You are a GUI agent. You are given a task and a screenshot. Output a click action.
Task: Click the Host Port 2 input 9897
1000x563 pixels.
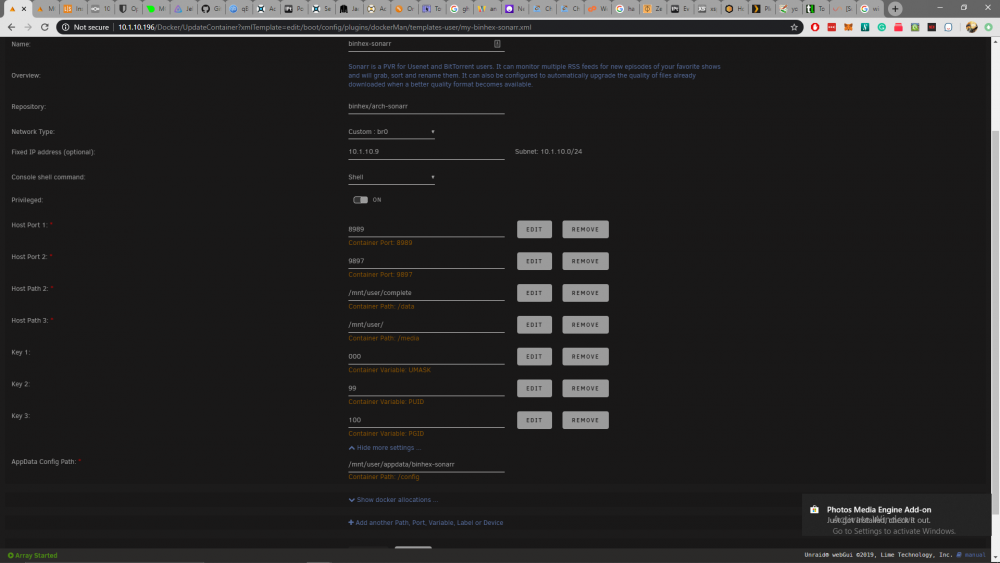tap(426, 261)
